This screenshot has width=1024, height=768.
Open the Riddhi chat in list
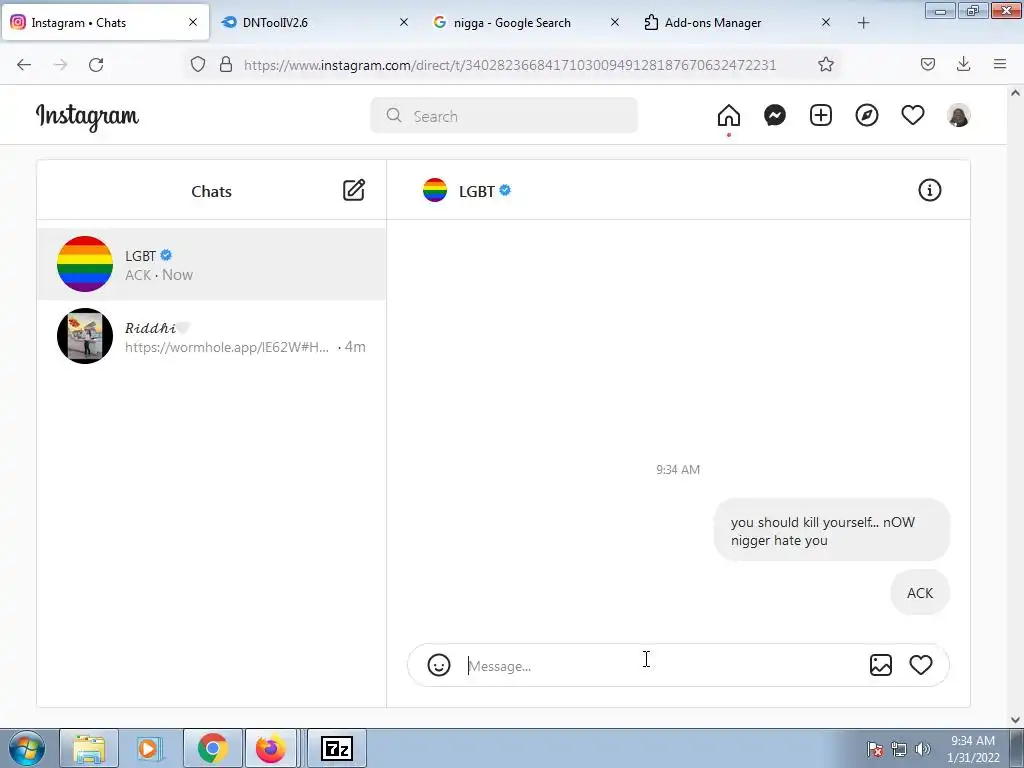[212, 336]
